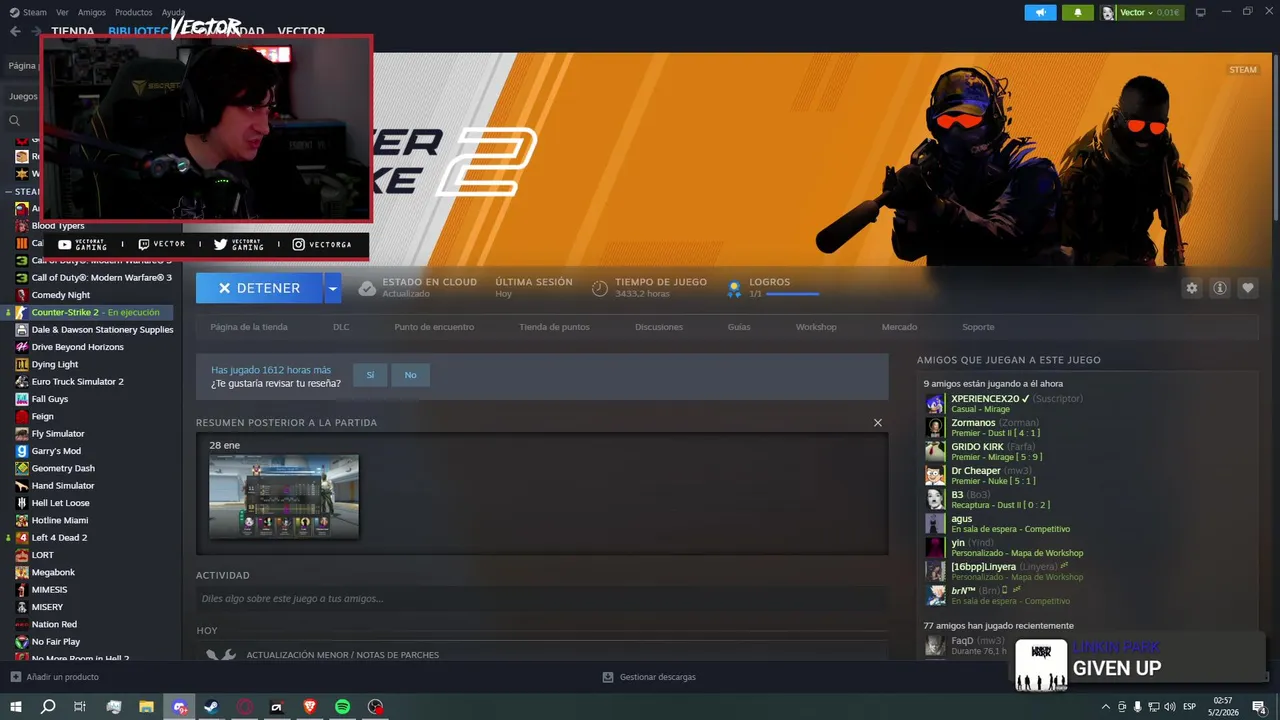The width and height of the screenshot is (1280, 720).
Task: Open the Productos menu
Action: pos(134,12)
